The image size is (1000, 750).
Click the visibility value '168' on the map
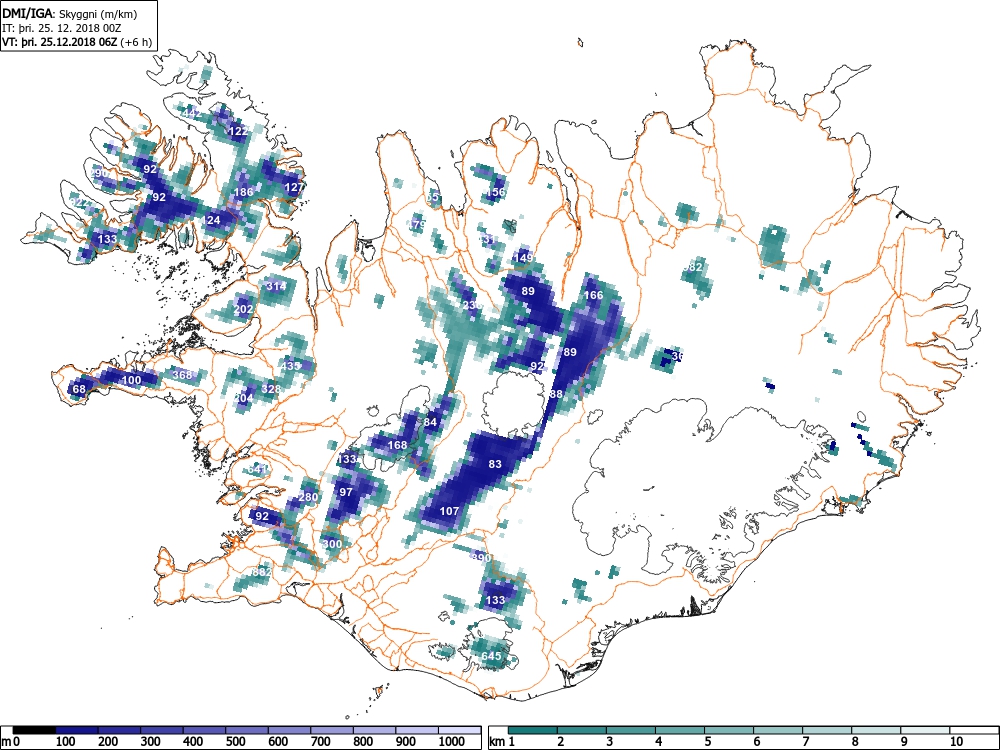(x=397, y=445)
